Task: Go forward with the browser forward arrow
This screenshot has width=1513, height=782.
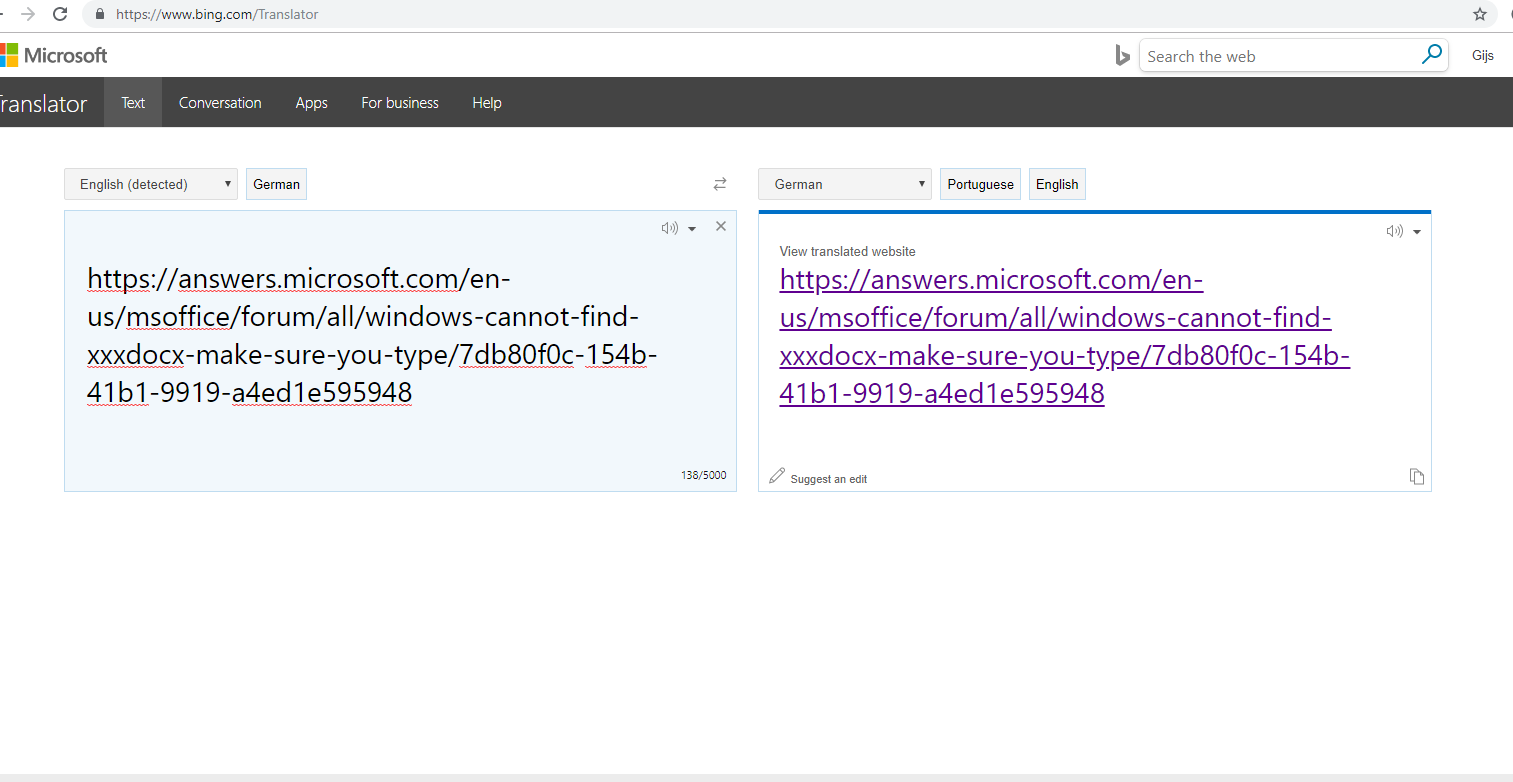Action: tap(28, 14)
